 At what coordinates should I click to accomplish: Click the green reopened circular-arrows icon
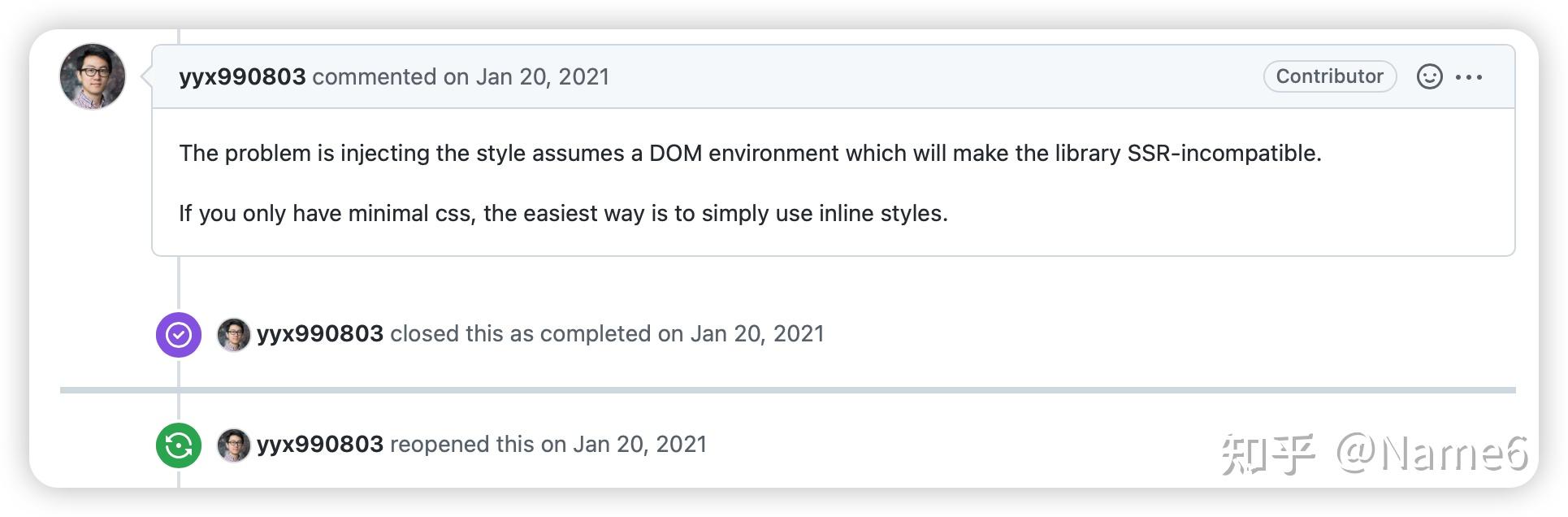pos(179,445)
